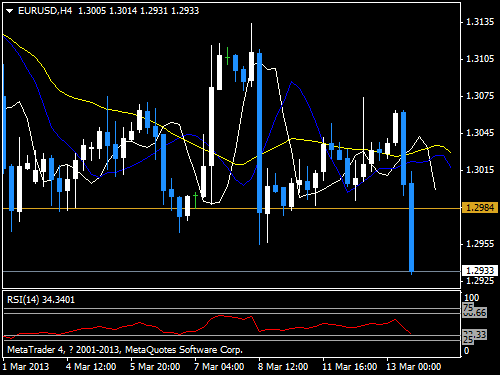Click the 1.2925 price scale value
Screen dimensions: 500x375
click(480, 281)
